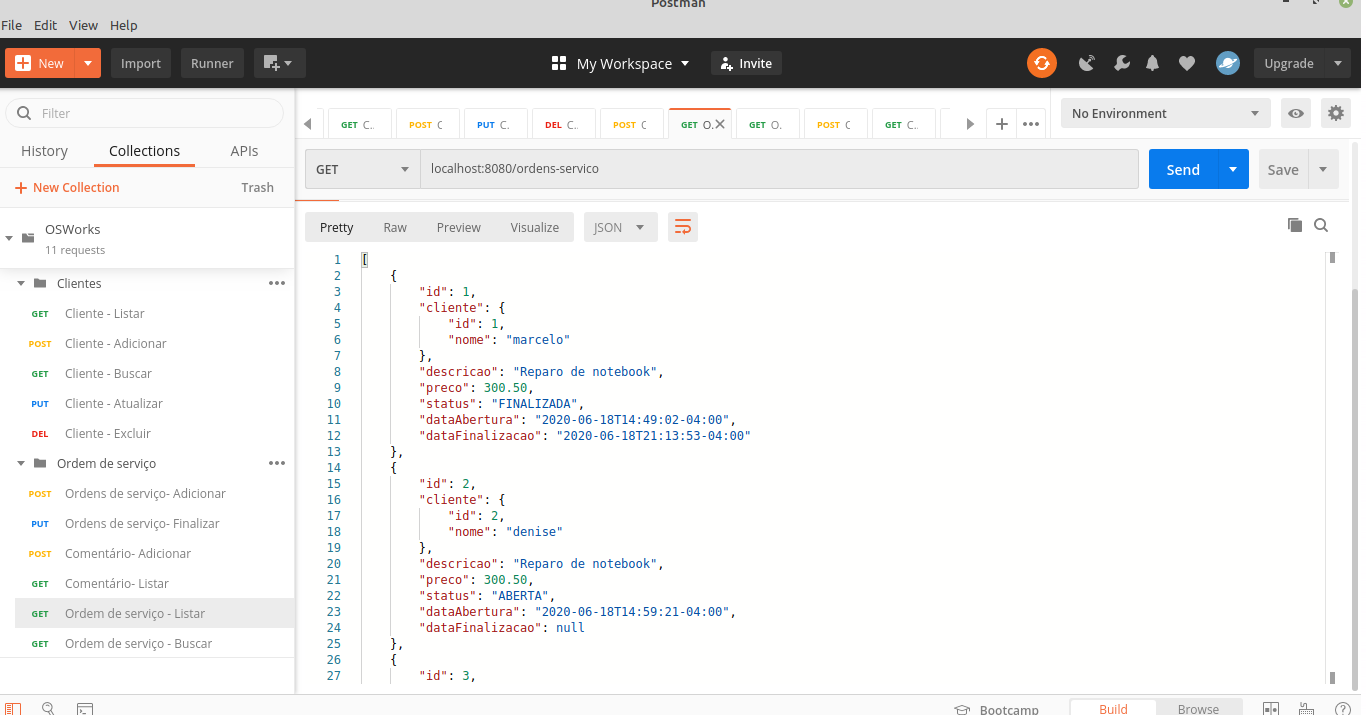Image resolution: width=1366 pixels, height=715 pixels.
Task: Open the File menu
Action: coord(12,25)
